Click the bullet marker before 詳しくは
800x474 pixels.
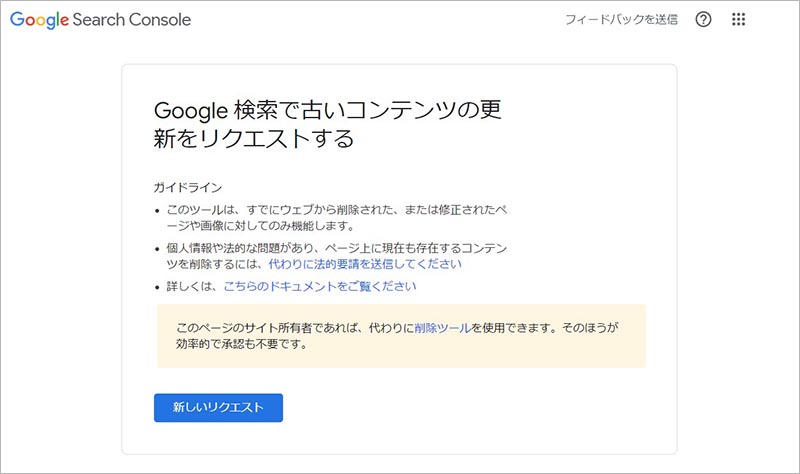pos(157,287)
